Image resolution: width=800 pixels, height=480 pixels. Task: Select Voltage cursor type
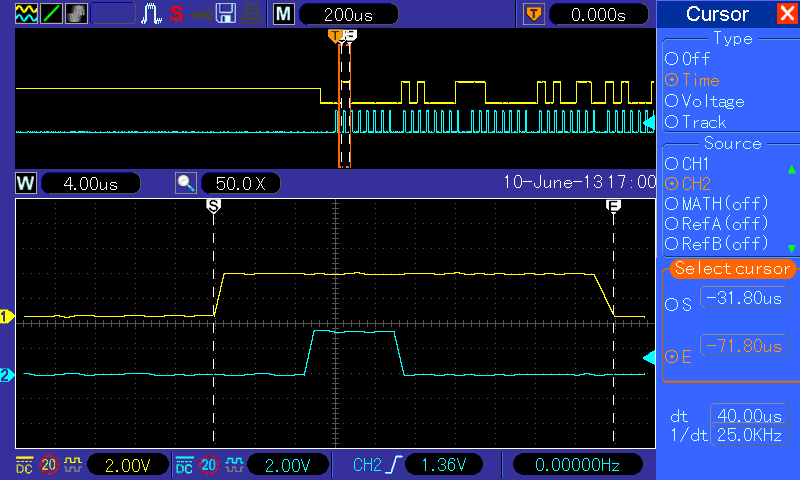[705, 102]
